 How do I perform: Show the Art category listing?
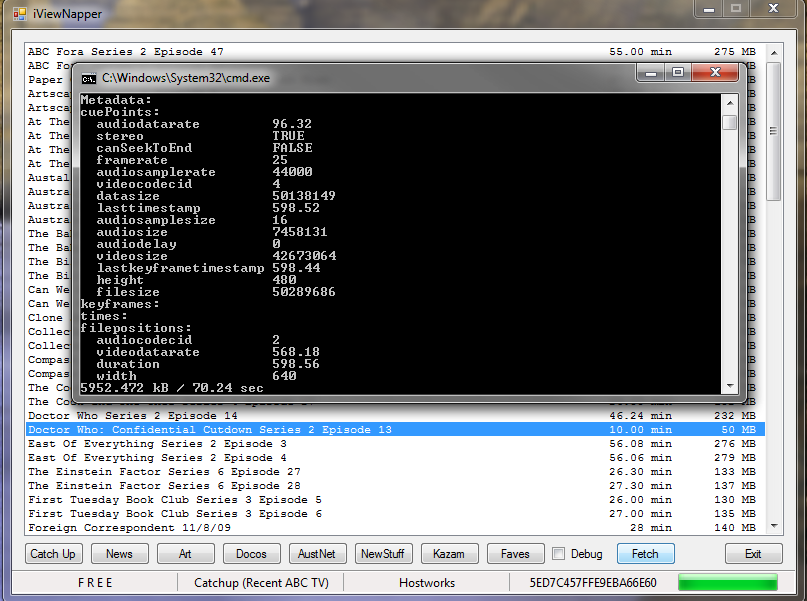pyautogui.click(x=185, y=554)
